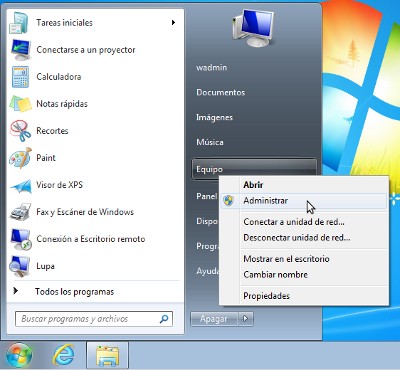This screenshot has width=400, height=370.
Task: Click the Conectarse a un proyector icon
Action: pos(21,50)
